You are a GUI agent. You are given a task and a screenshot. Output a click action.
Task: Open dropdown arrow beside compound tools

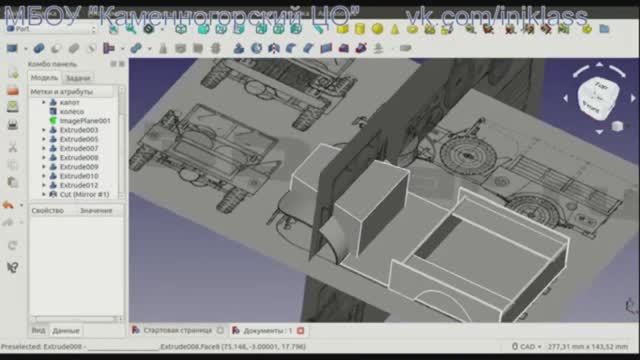[x=25, y=49]
